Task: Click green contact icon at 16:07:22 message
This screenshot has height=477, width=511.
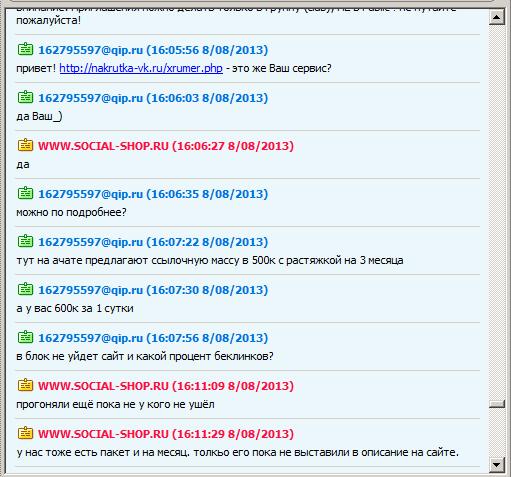Action: tap(25, 241)
